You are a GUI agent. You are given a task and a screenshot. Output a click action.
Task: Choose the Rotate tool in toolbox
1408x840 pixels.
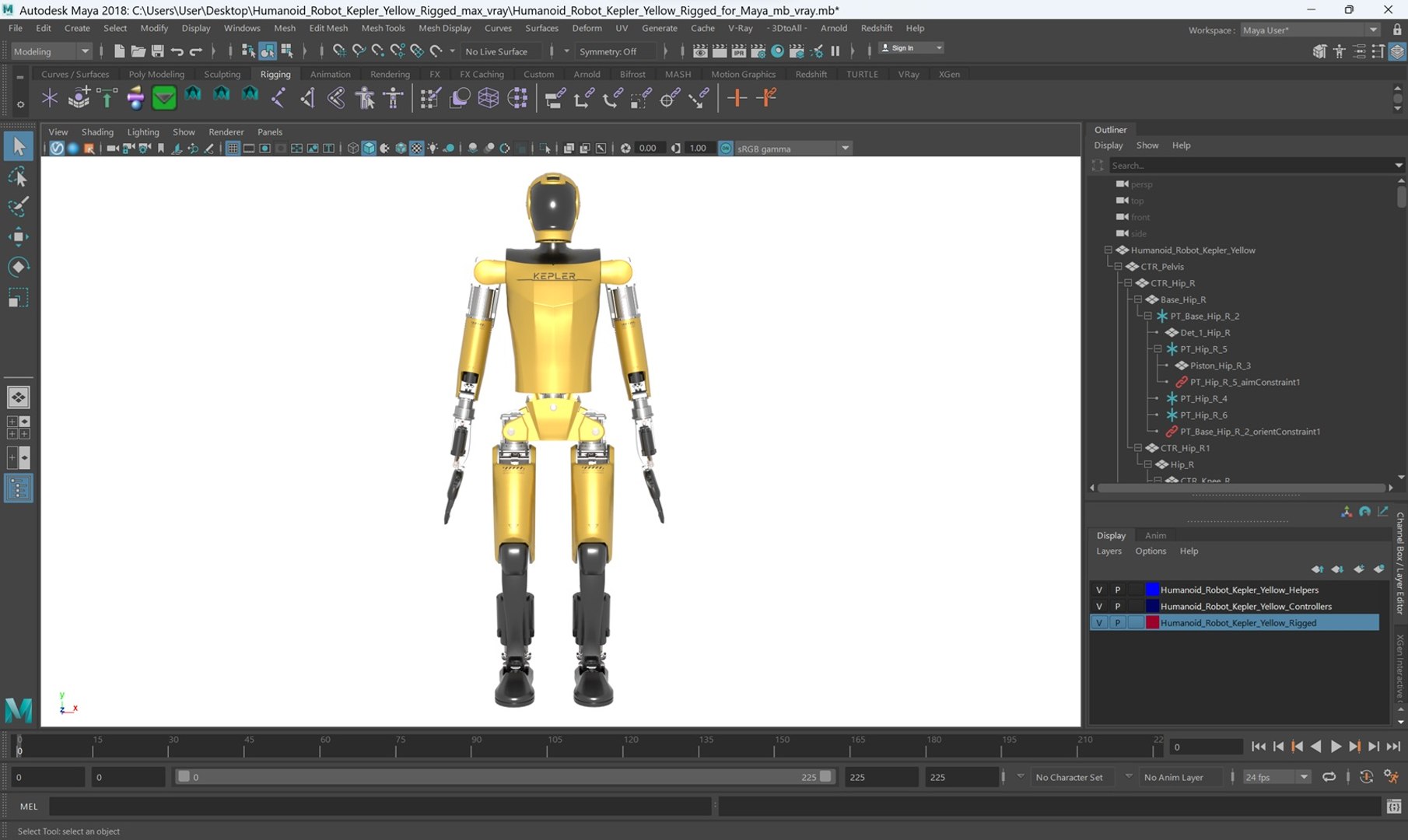[19, 268]
